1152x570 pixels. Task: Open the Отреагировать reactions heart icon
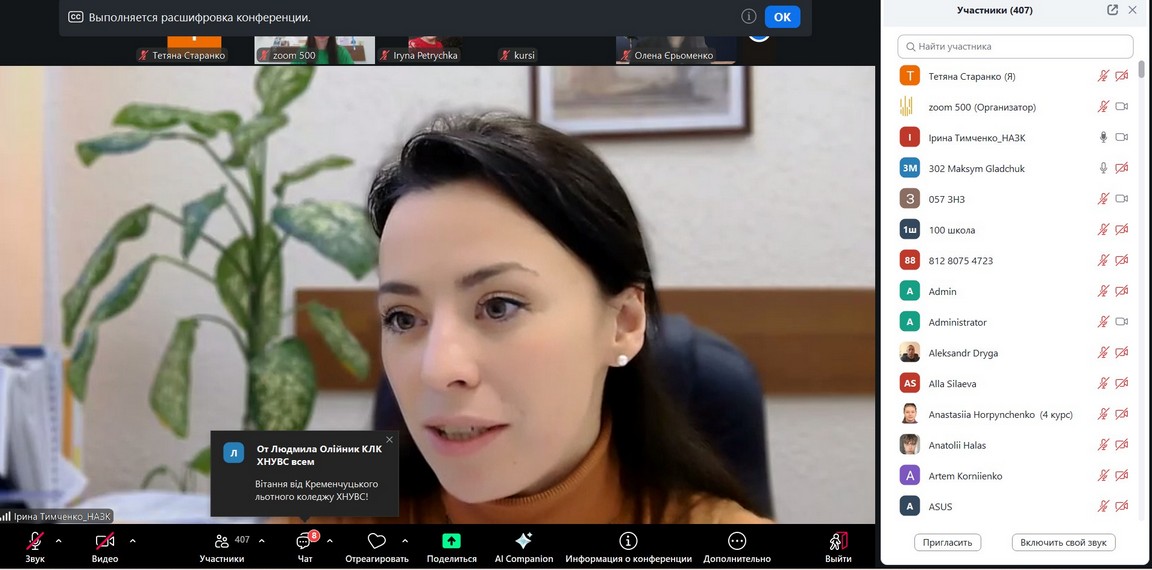point(377,541)
